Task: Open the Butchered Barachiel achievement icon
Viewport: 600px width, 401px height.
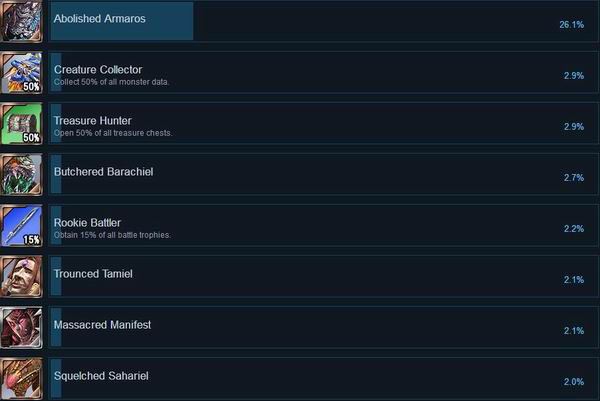Action: 21,174
